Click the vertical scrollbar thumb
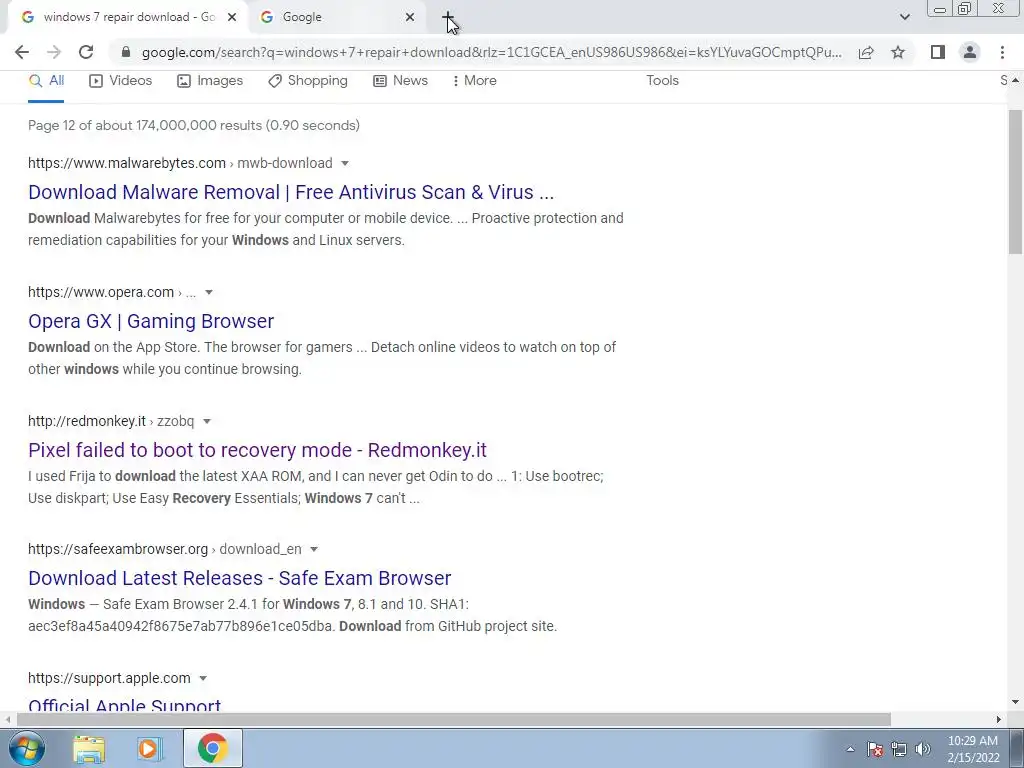The image size is (1024, 768). coord(1015,182)
